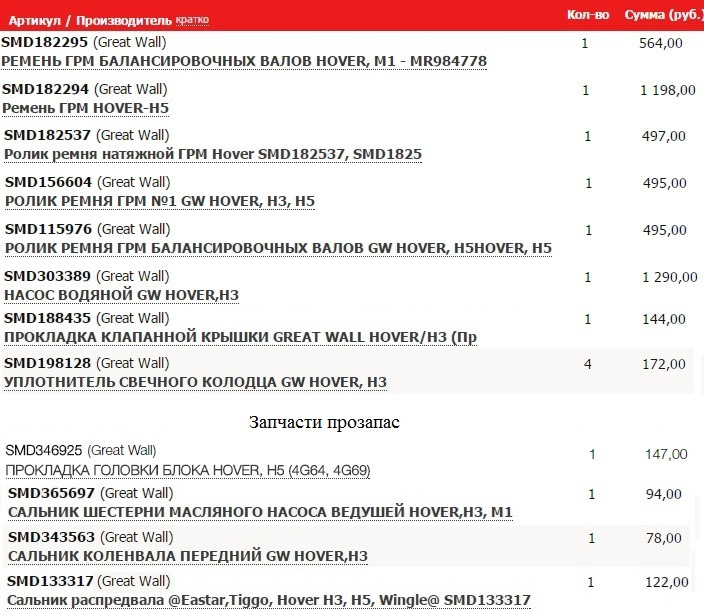Click the price 497,00
The image size is (704, 615).
tap(664, 136)
